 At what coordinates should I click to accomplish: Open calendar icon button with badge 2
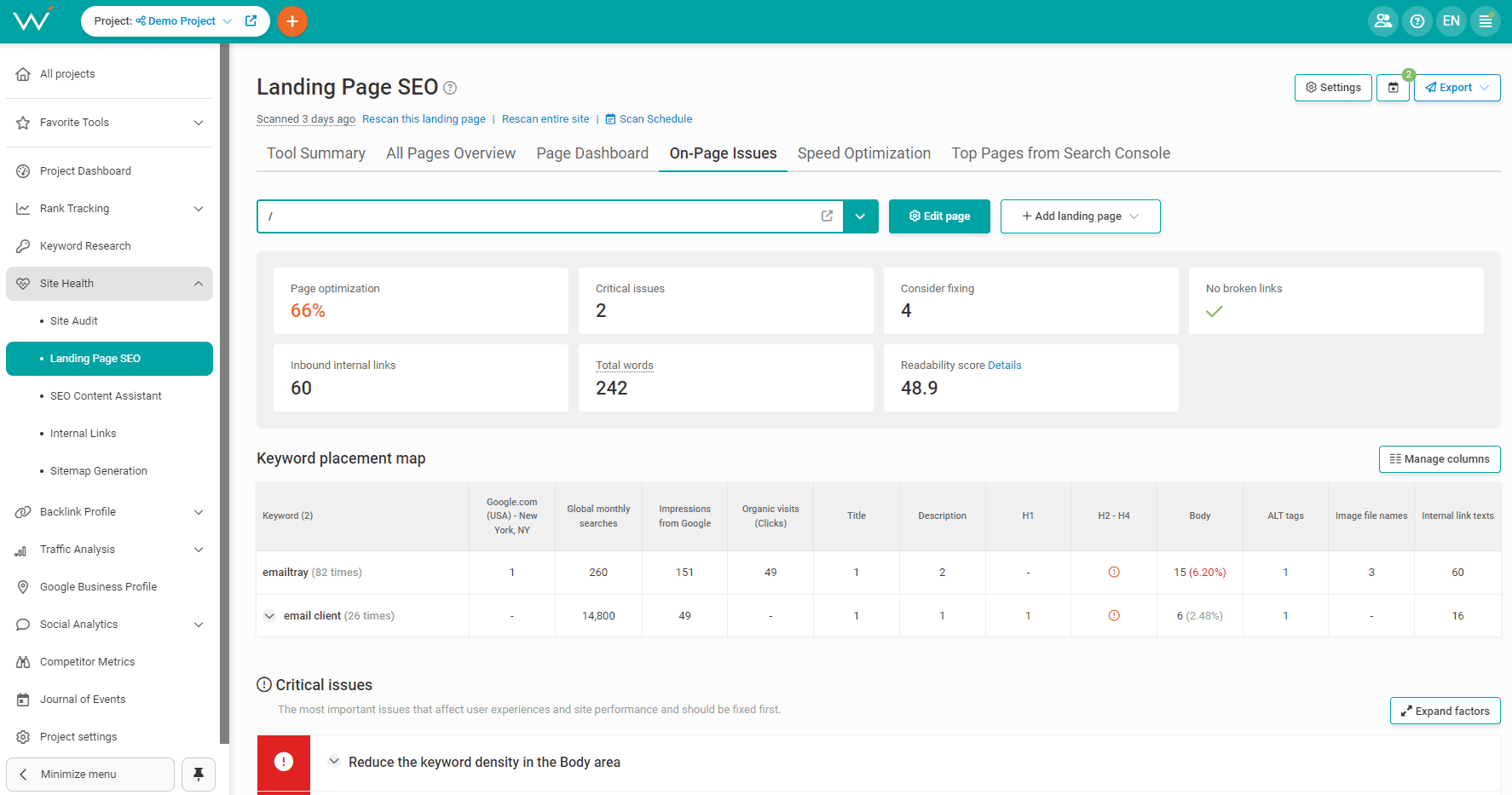pyautogui.click(x=1393, y=88)
